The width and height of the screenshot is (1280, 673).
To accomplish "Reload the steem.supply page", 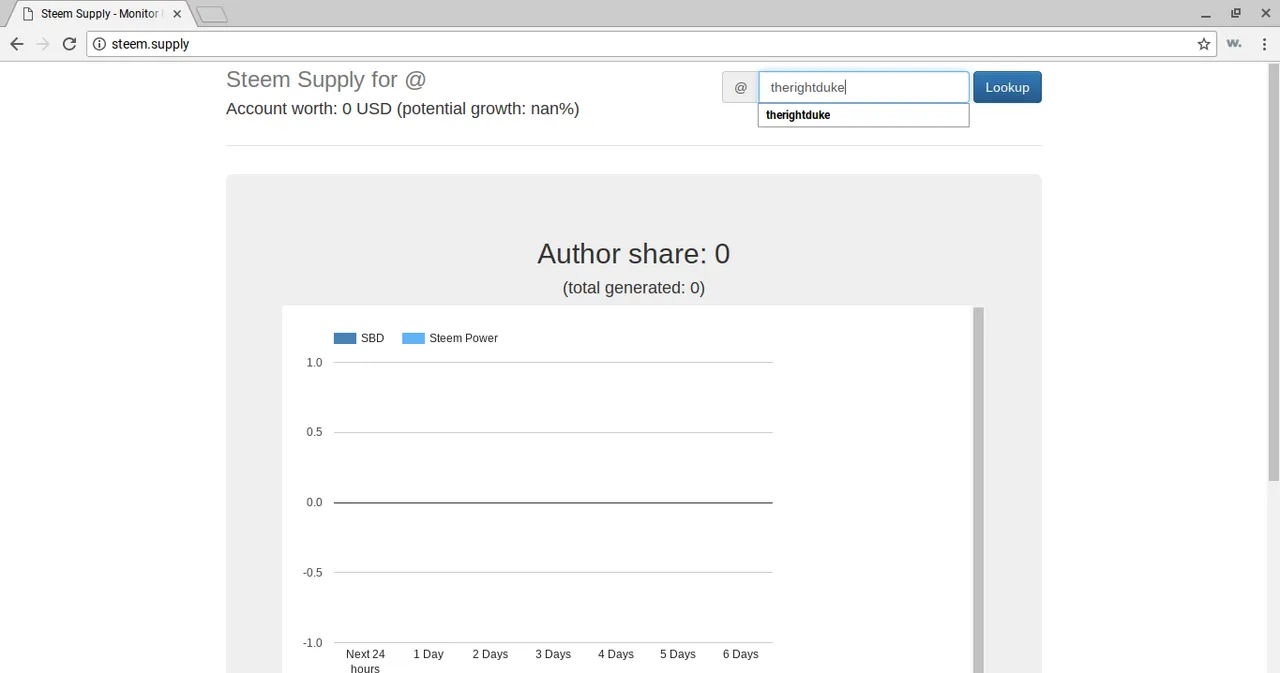I will tap(69, 44).
